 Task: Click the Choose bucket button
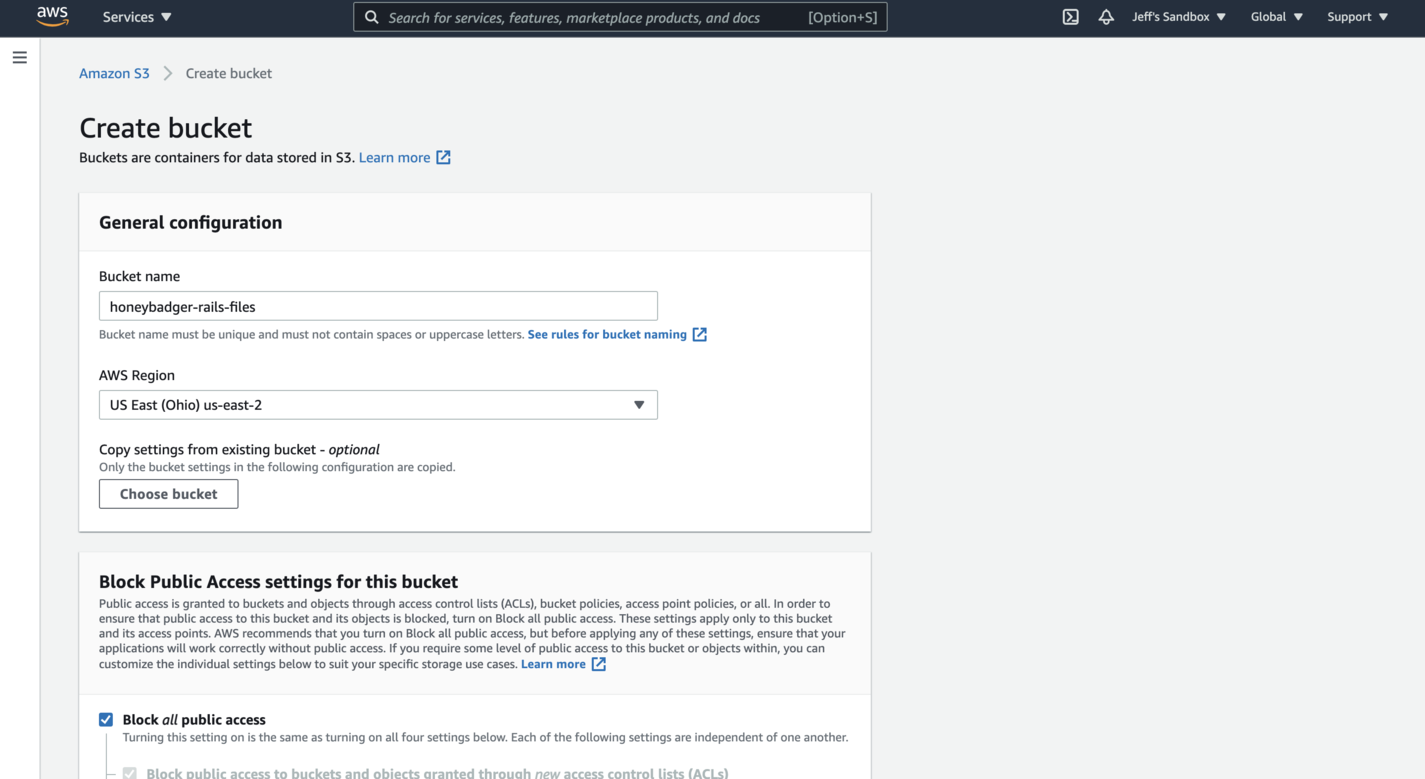click(x=168, y=493)
